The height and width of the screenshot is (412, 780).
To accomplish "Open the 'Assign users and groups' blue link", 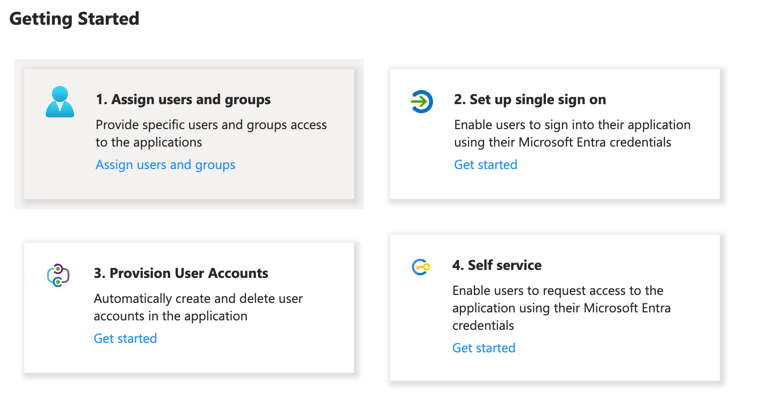I will [x=165, y=165].
